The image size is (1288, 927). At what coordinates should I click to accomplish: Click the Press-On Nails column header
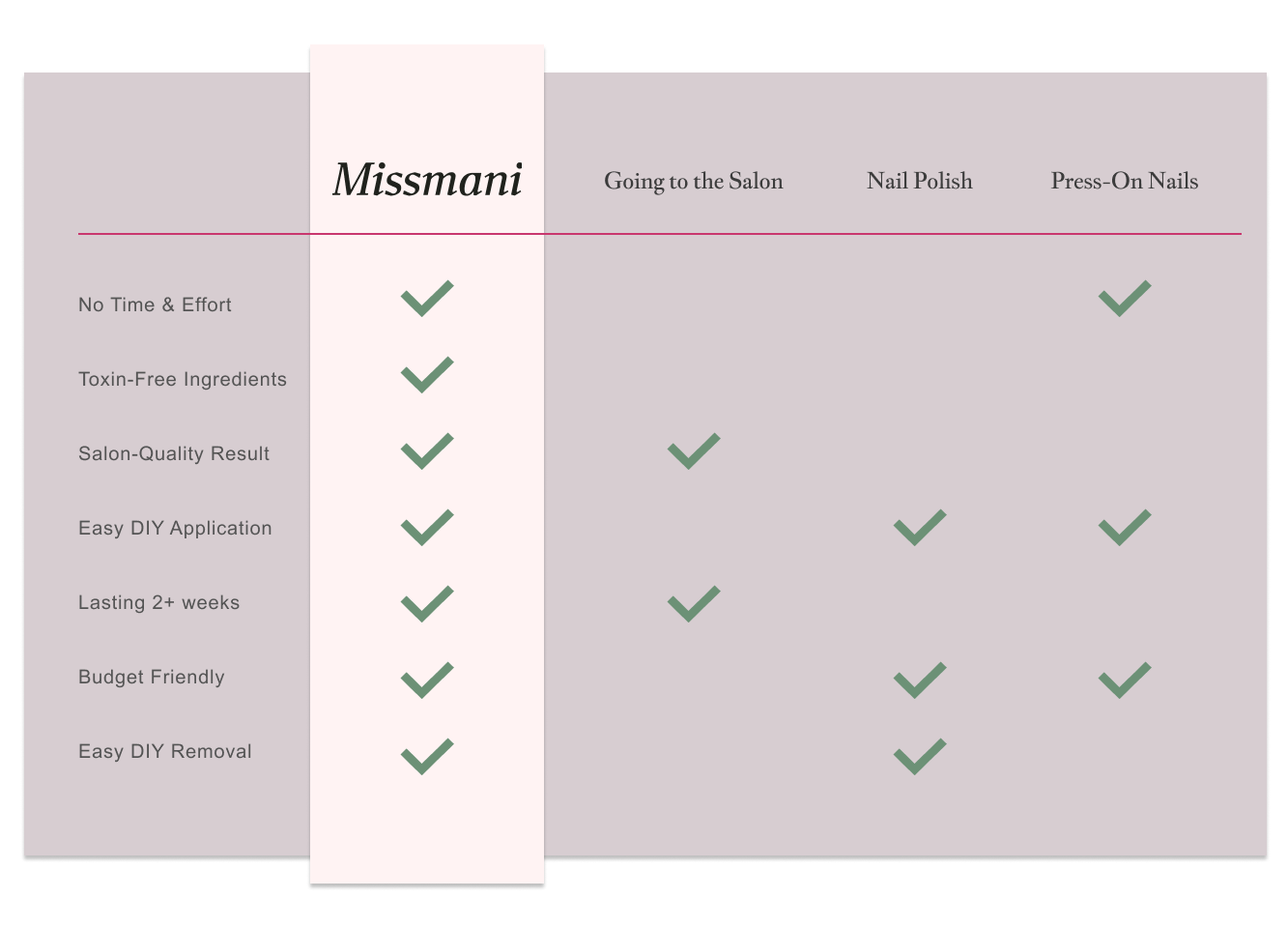coord(1125,181)
